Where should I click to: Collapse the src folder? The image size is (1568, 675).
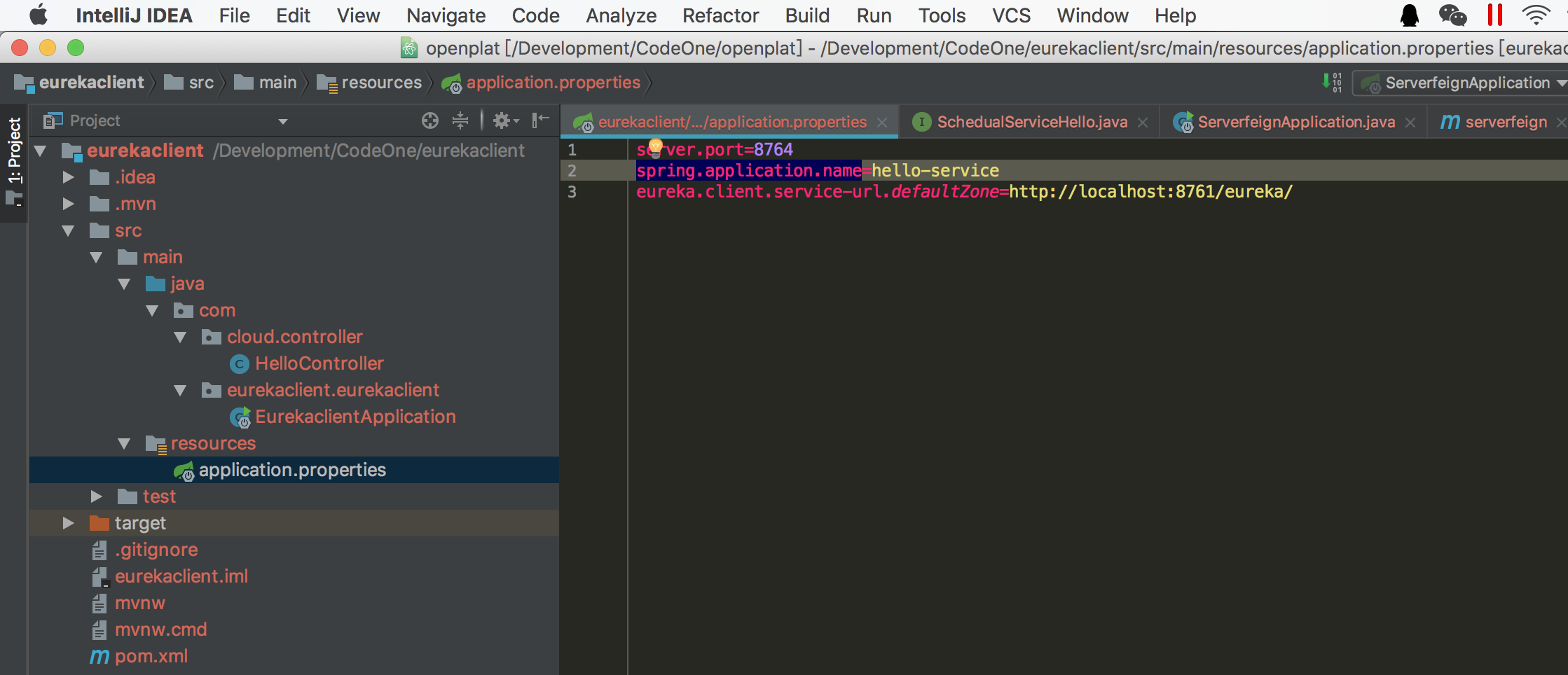click(x=68, y=230)
